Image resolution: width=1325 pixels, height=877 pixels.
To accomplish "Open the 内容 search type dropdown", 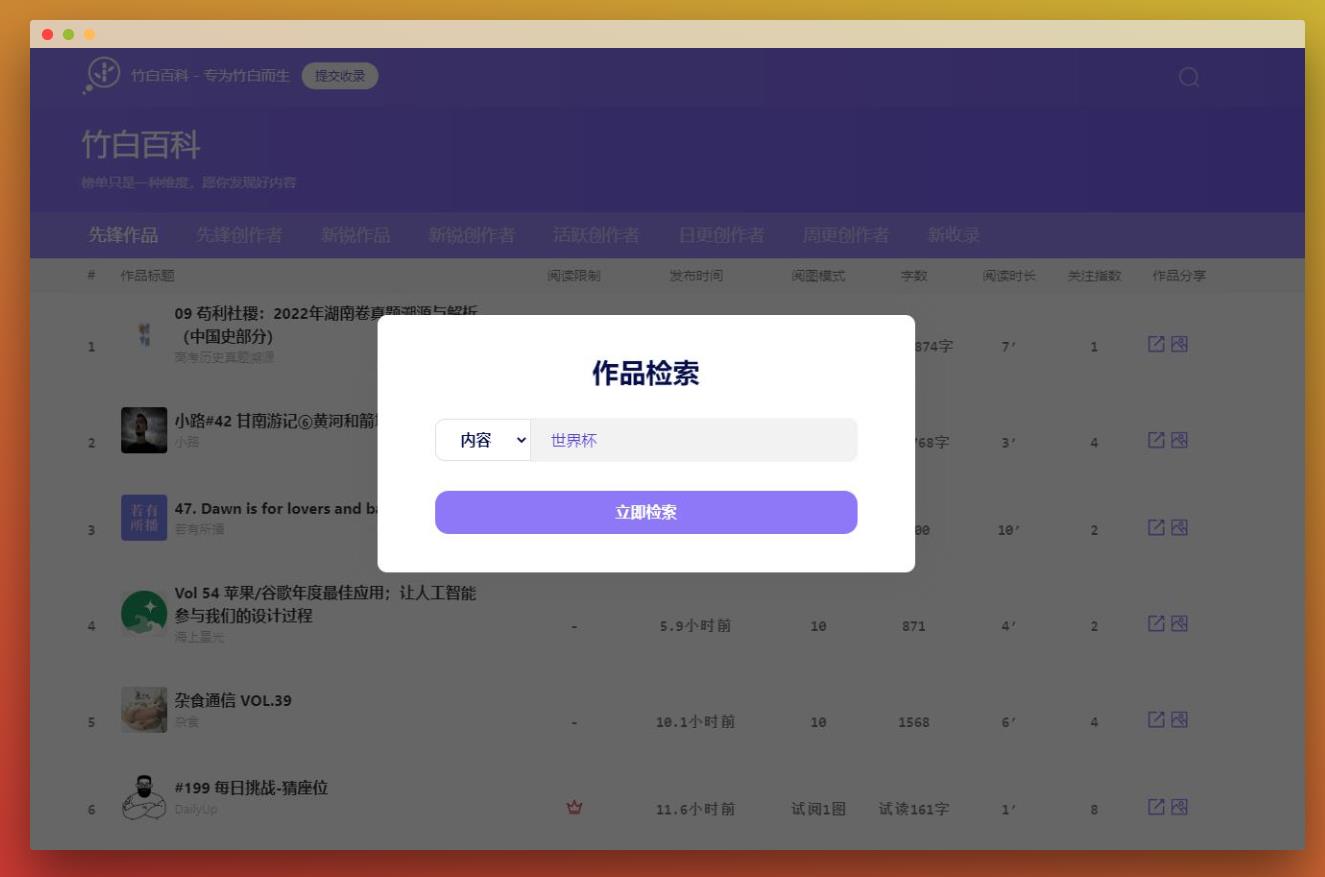I will click(x=483, y=440).
